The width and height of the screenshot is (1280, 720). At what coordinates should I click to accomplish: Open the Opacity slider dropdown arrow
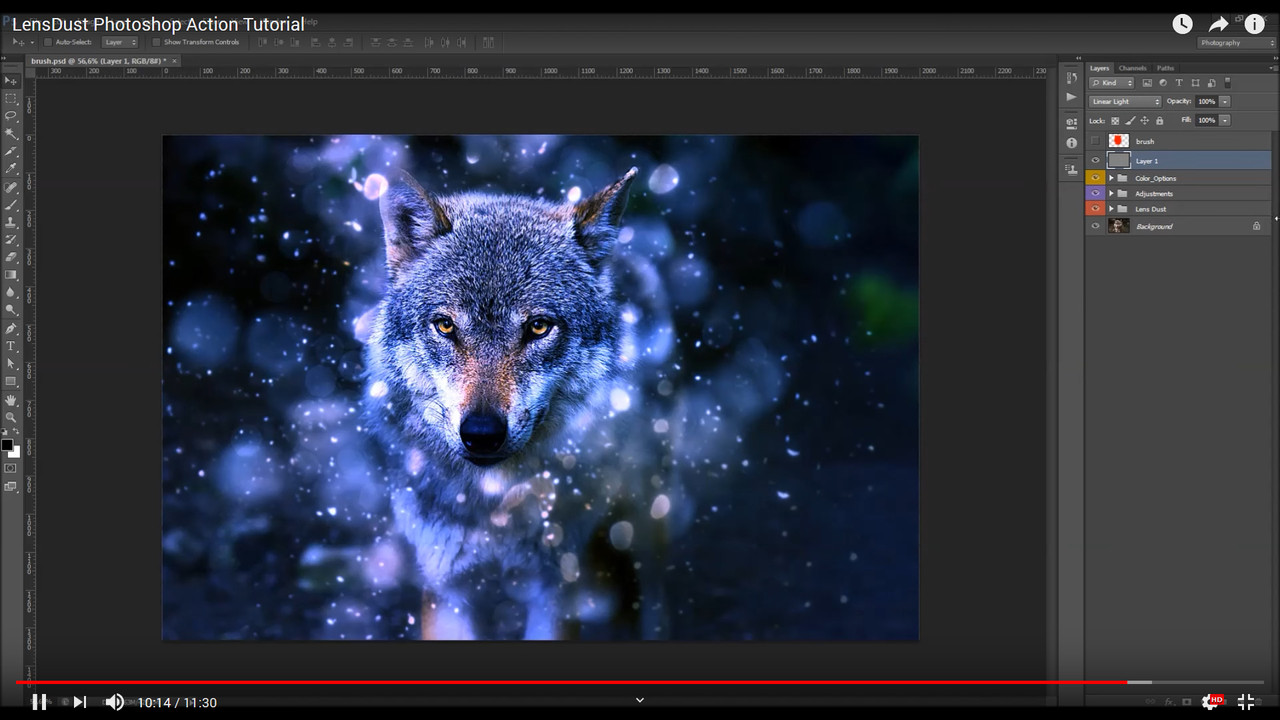(1225, 102)
